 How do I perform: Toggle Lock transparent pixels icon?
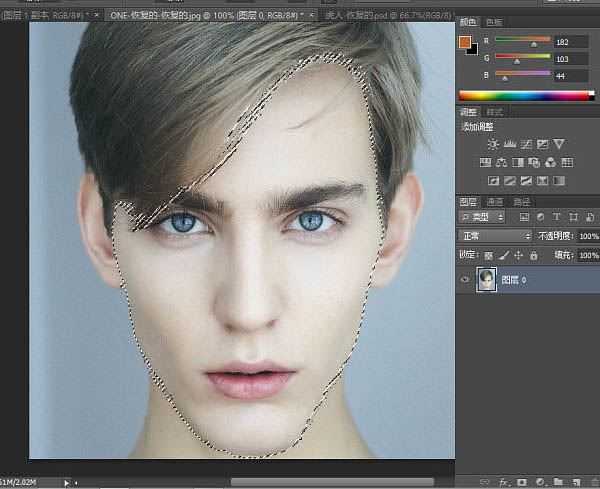click(x=488, y=256)
